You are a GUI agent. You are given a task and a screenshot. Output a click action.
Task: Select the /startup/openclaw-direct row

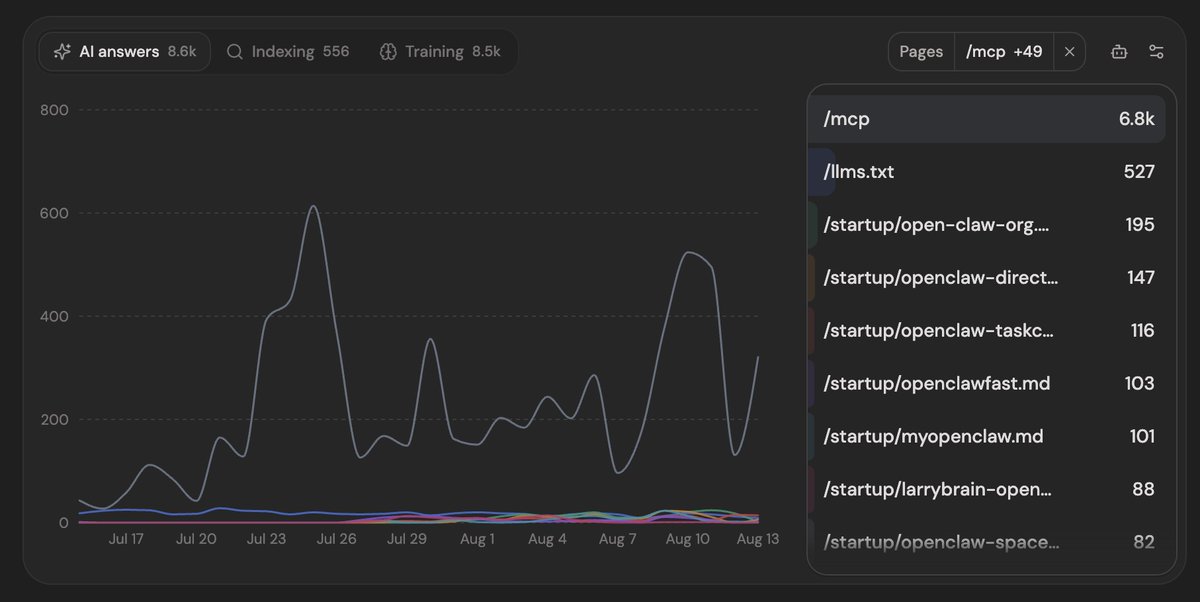click(987, 278)
